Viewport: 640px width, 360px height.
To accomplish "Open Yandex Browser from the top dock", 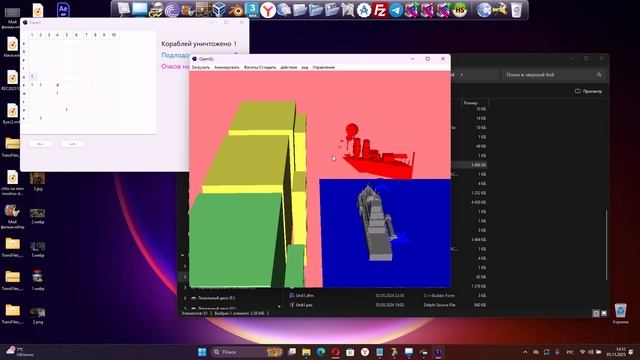I will pos(268,10).
